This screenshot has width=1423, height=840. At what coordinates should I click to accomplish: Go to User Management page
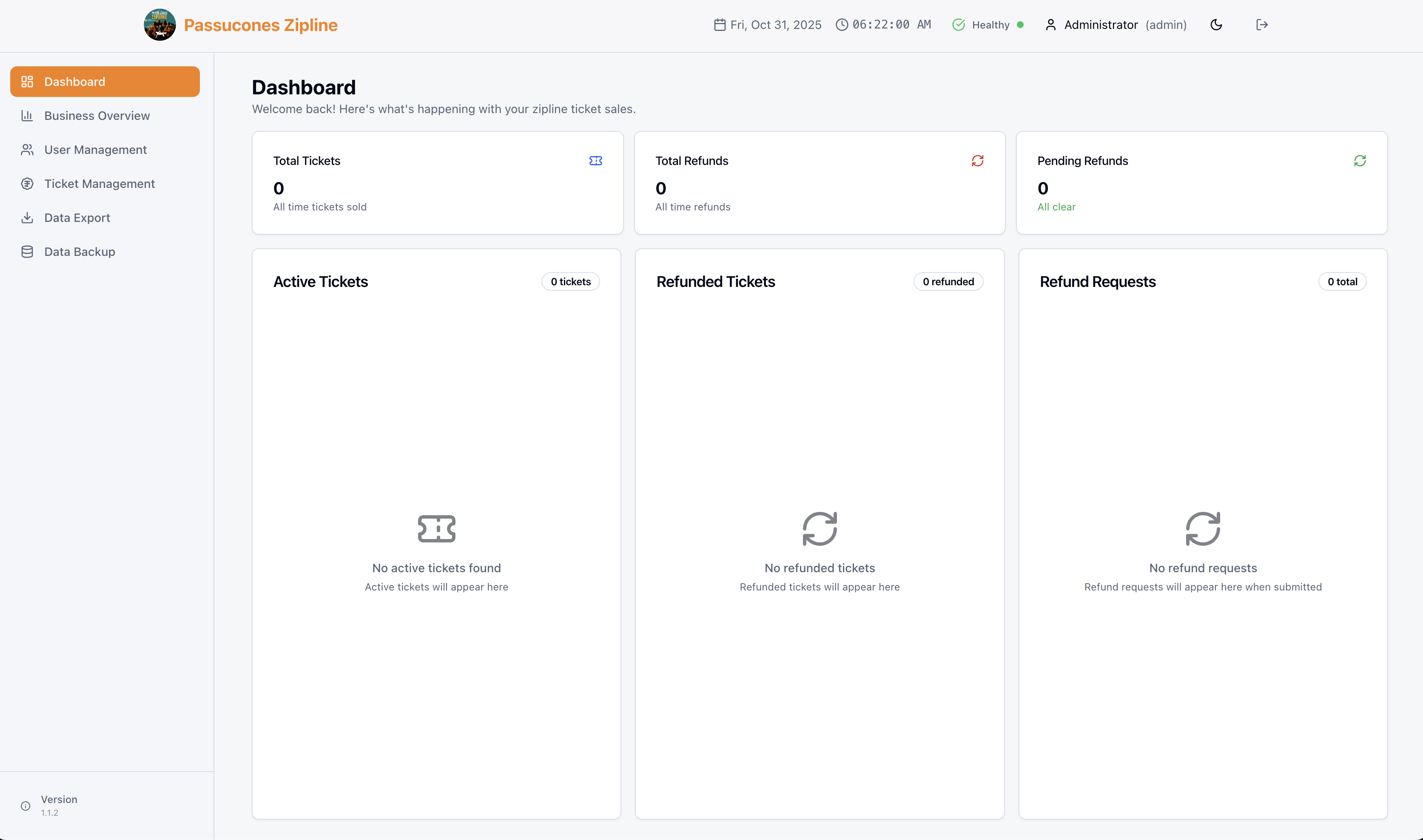click(x=95, y=150)
